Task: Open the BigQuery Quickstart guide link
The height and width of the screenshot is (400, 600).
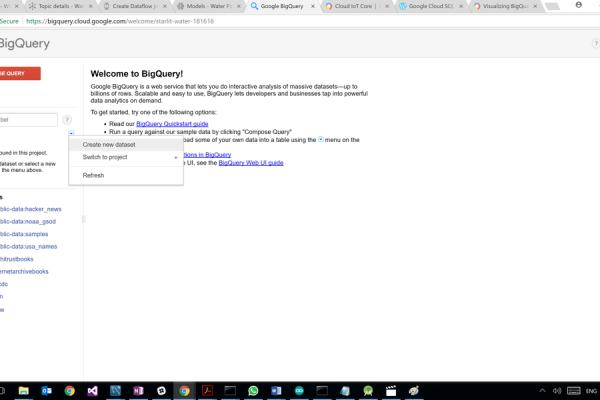Action: click(x=172, y=124)
